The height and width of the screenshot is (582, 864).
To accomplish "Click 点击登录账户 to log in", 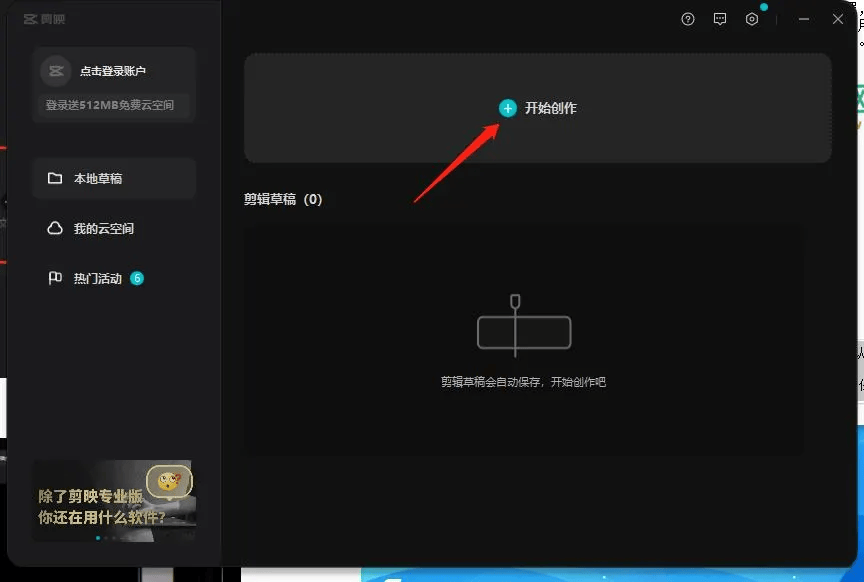I will (x=113, y=71).
